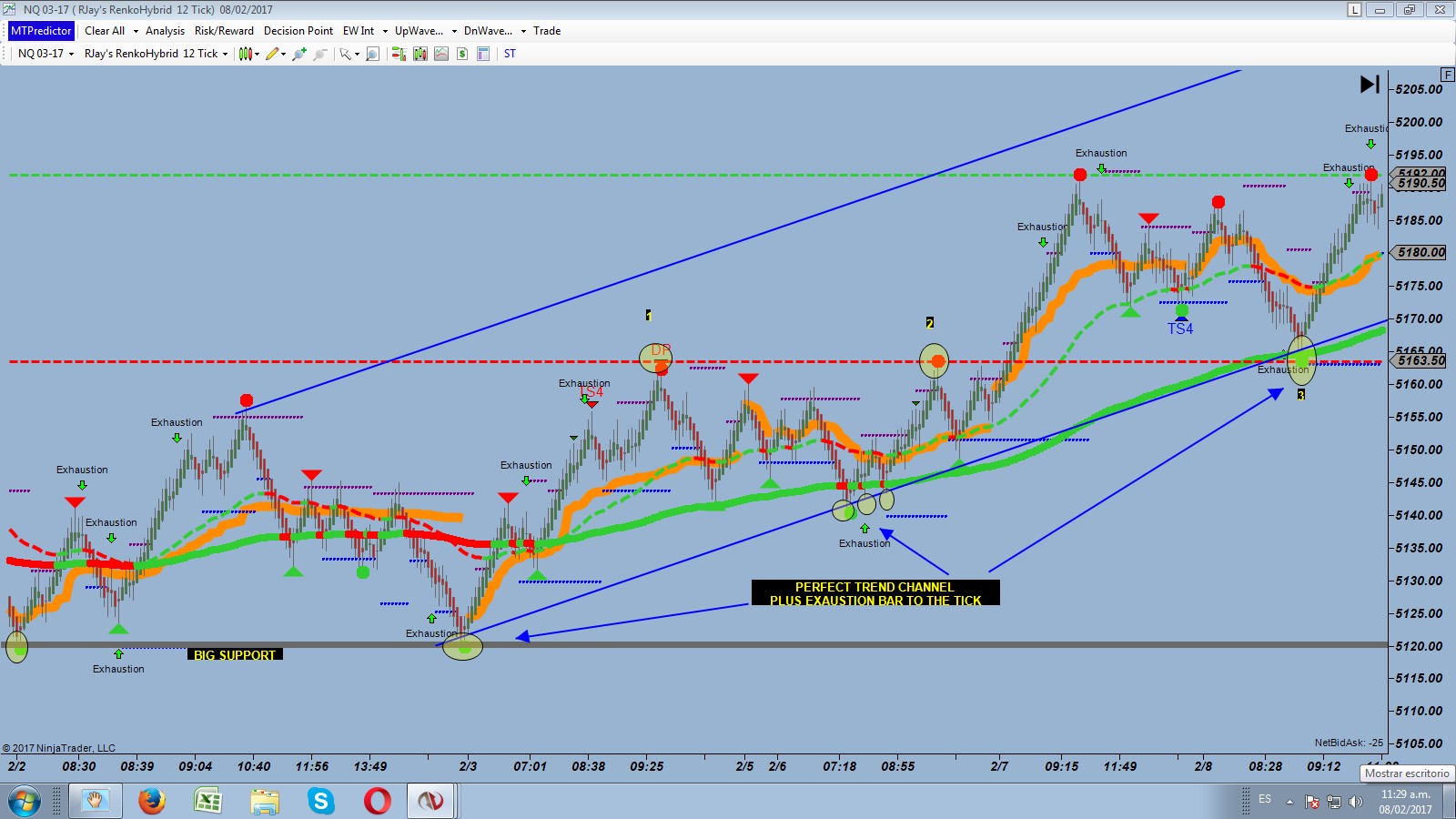Expand the chart style dropdown arrow
This screenshot has height=819, width=1456.
pyautogui.click(x=257, y=54)
